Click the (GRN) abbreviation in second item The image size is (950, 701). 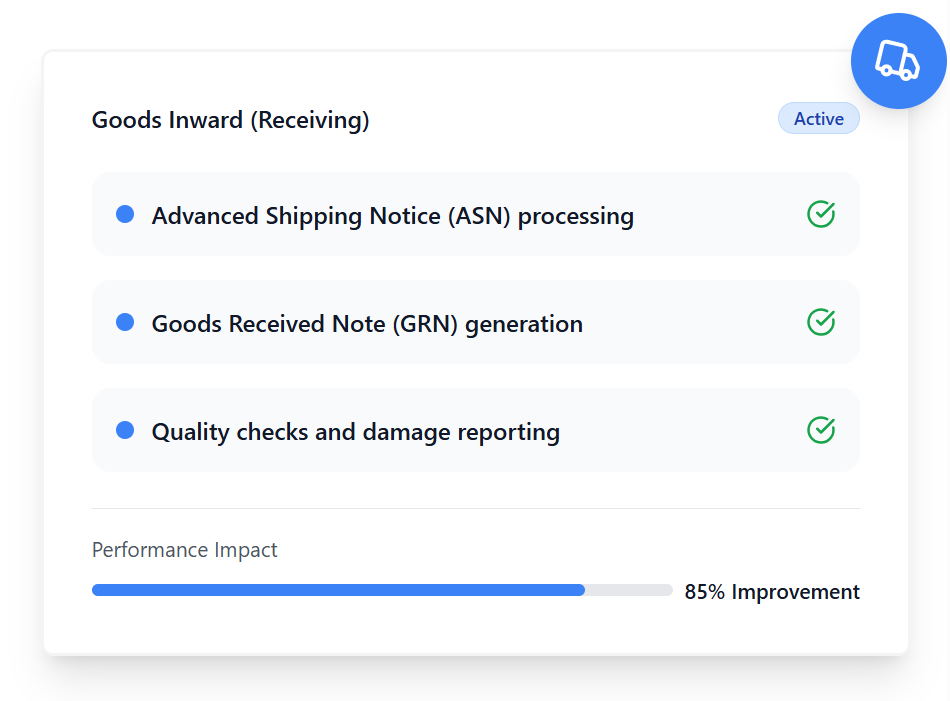427,324
